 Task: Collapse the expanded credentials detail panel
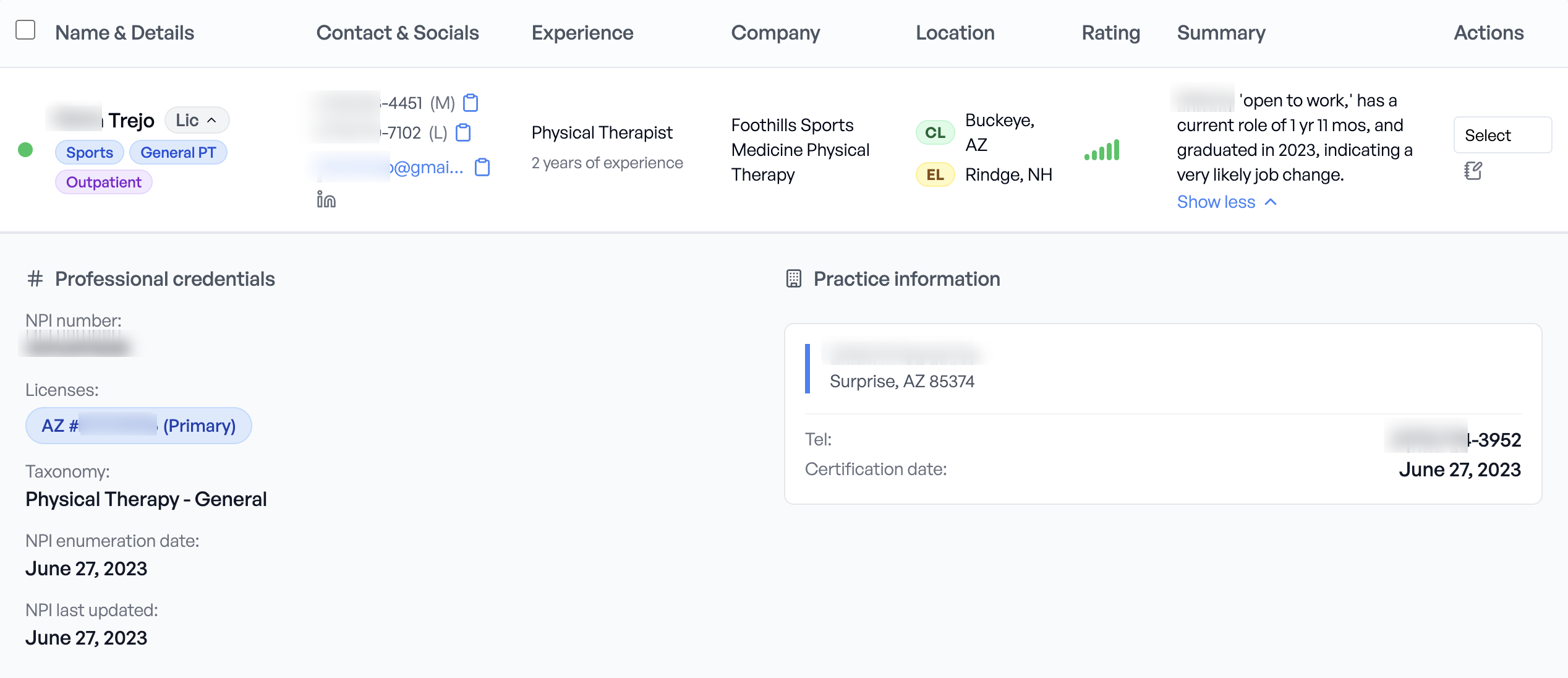(x=213, y=120)
